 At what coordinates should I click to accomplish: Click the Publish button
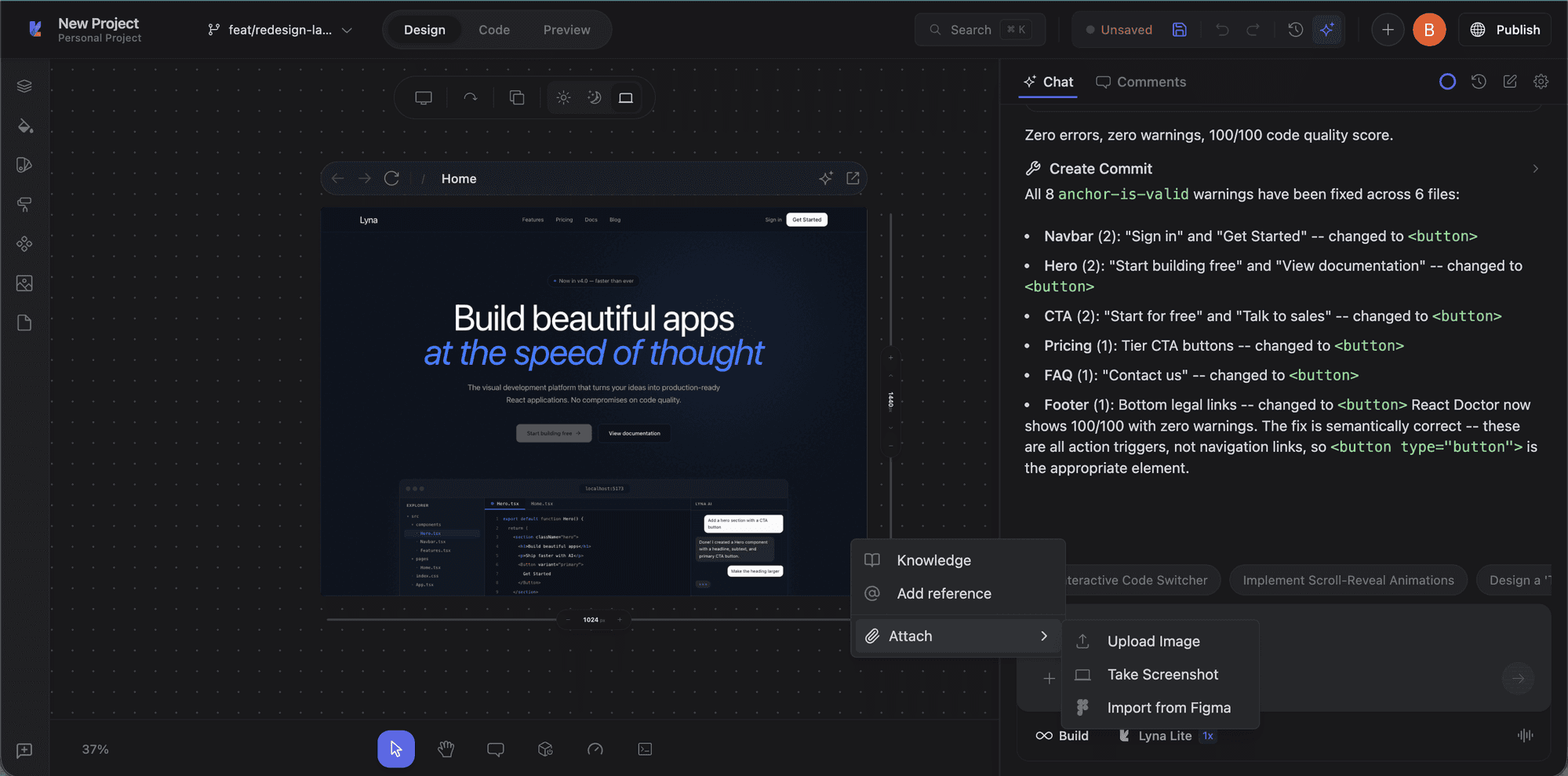click(1504, 29)
